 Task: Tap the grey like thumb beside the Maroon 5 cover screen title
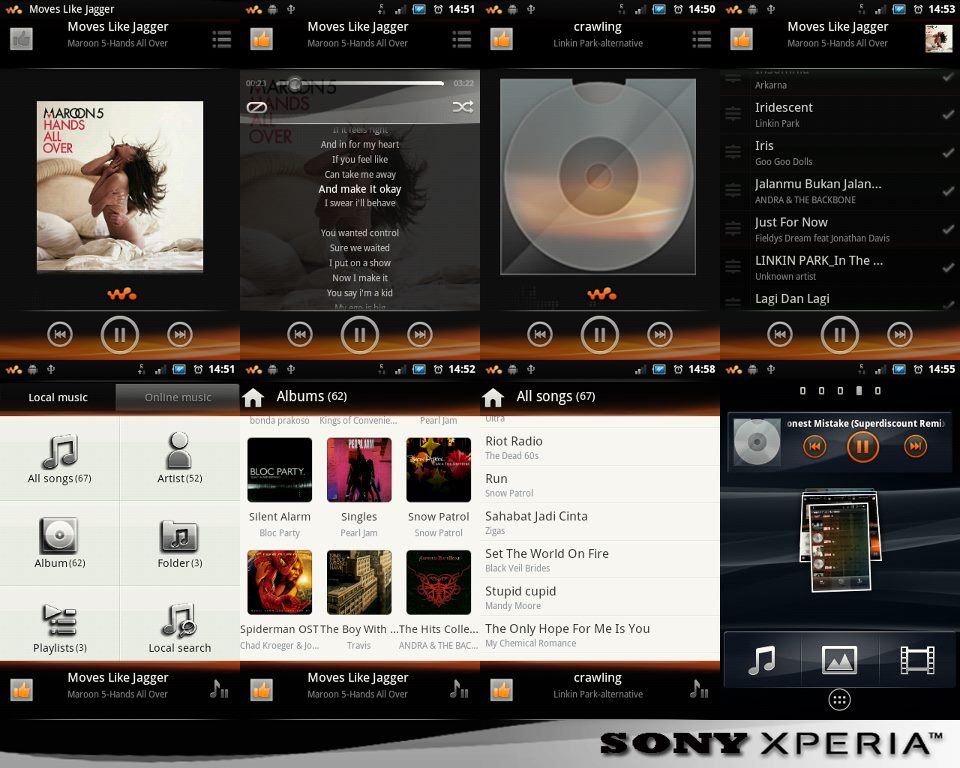coord(21,39)
